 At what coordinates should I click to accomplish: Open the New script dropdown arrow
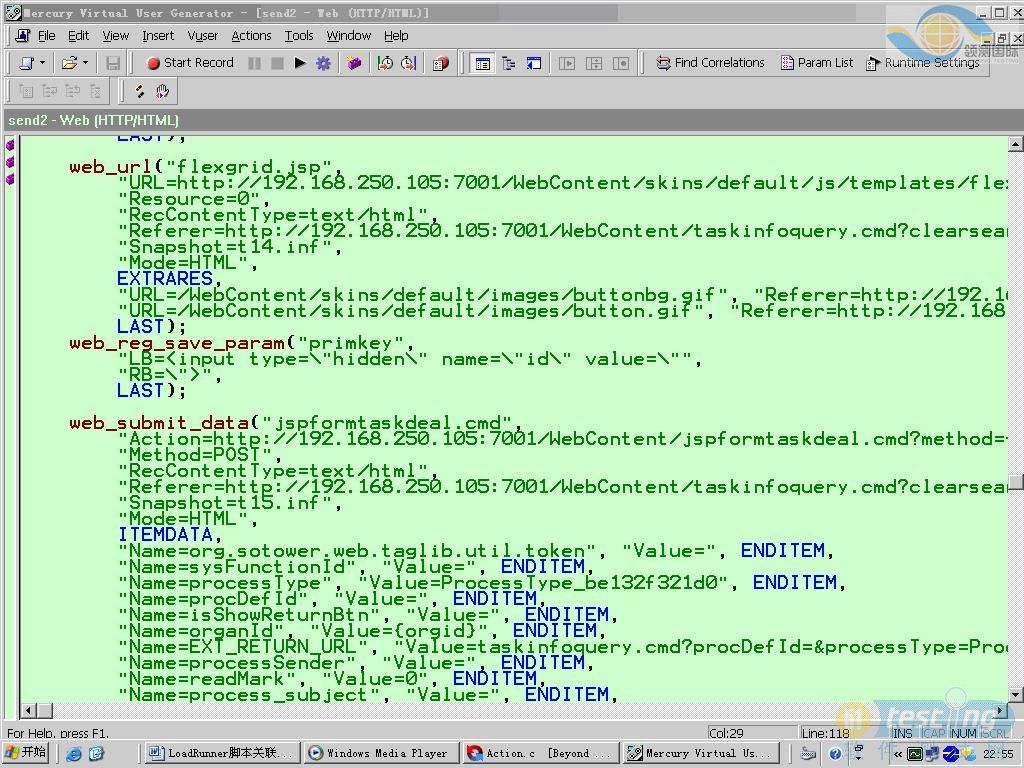click(42, 63)
